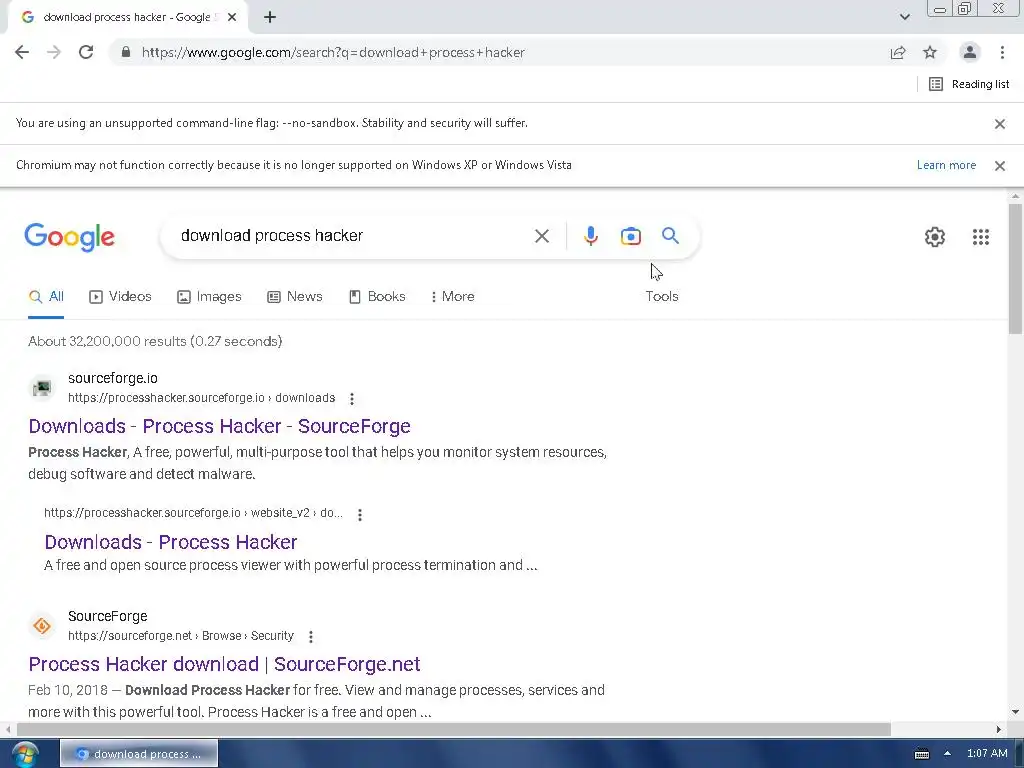Image resolution: width=1024 pixels, height=768 pixels.
Task: Bookmark this tab with the star icon
Action: pyautogui.click(x=930, y=52)
